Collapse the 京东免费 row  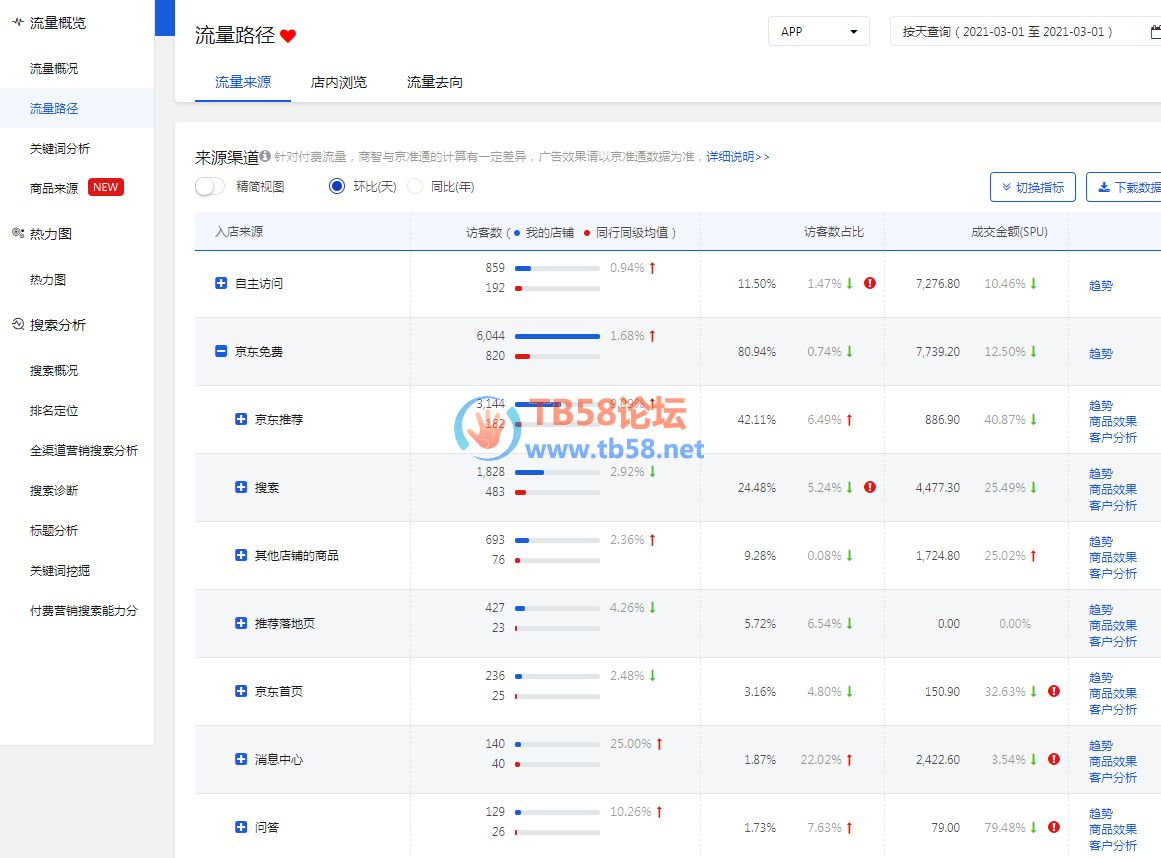pos(221,351)
